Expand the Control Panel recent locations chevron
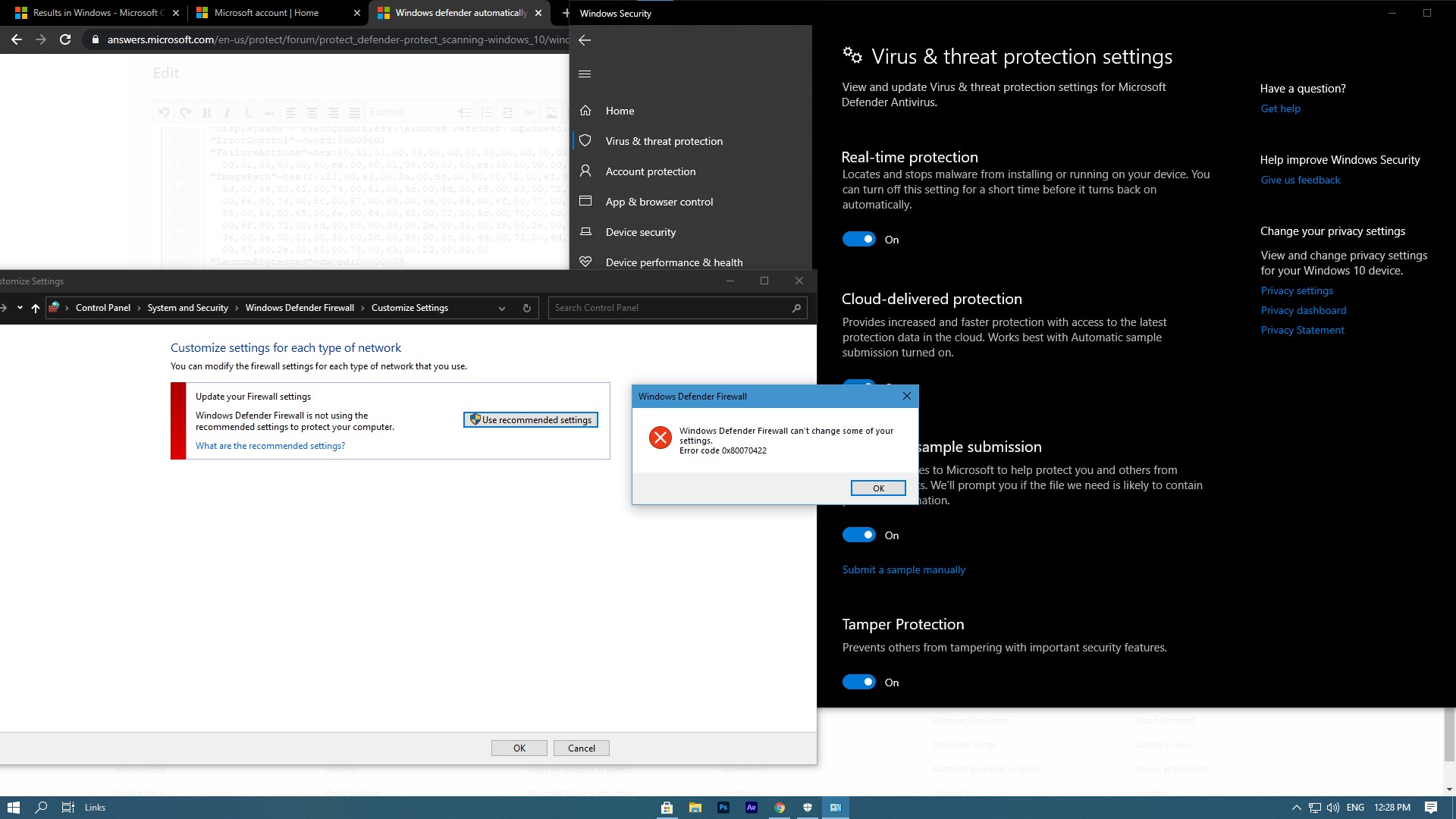This screenshot has height=819, width=1456. 20,308
